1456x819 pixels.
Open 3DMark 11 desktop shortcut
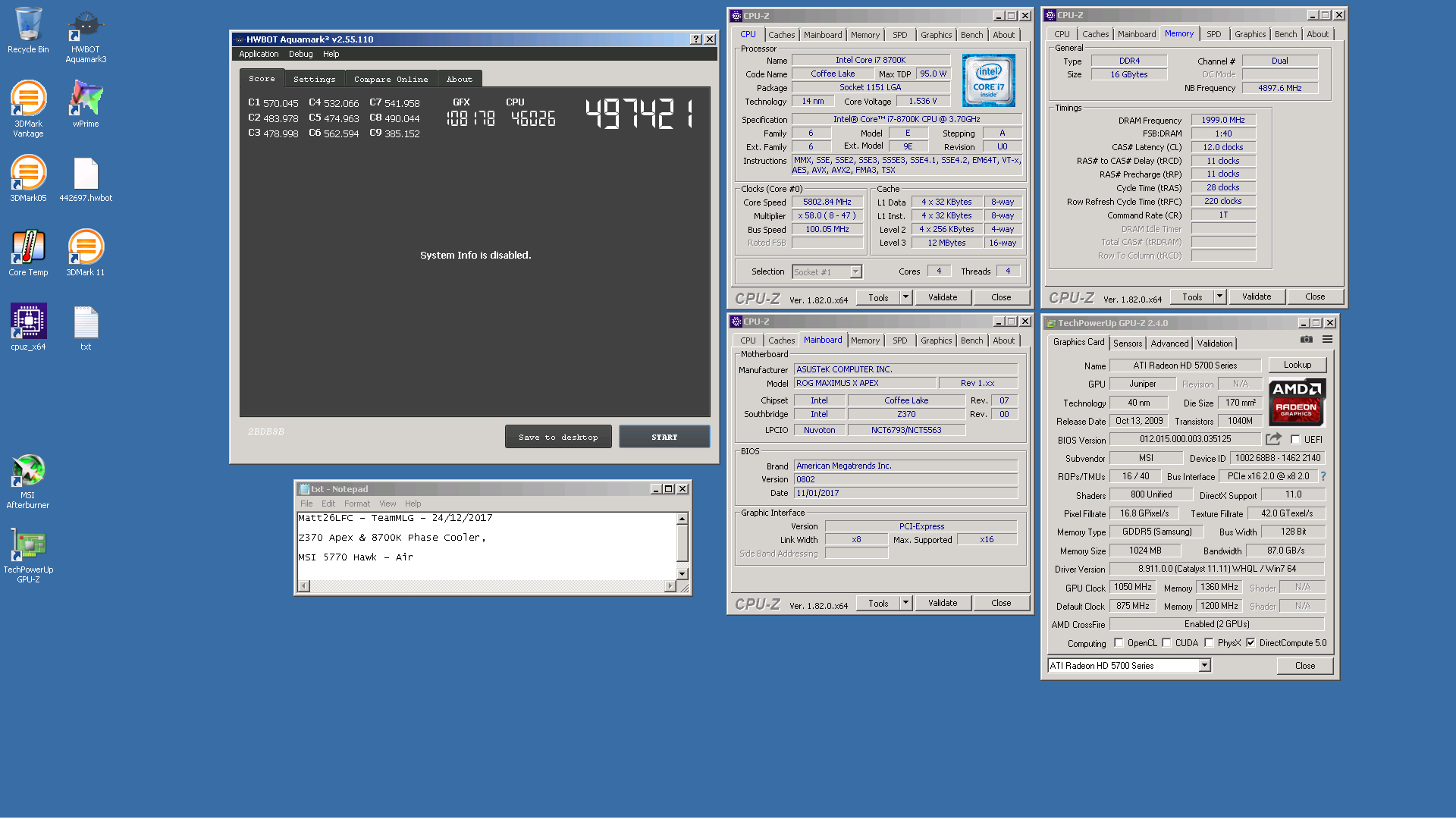tap(86, 253)
